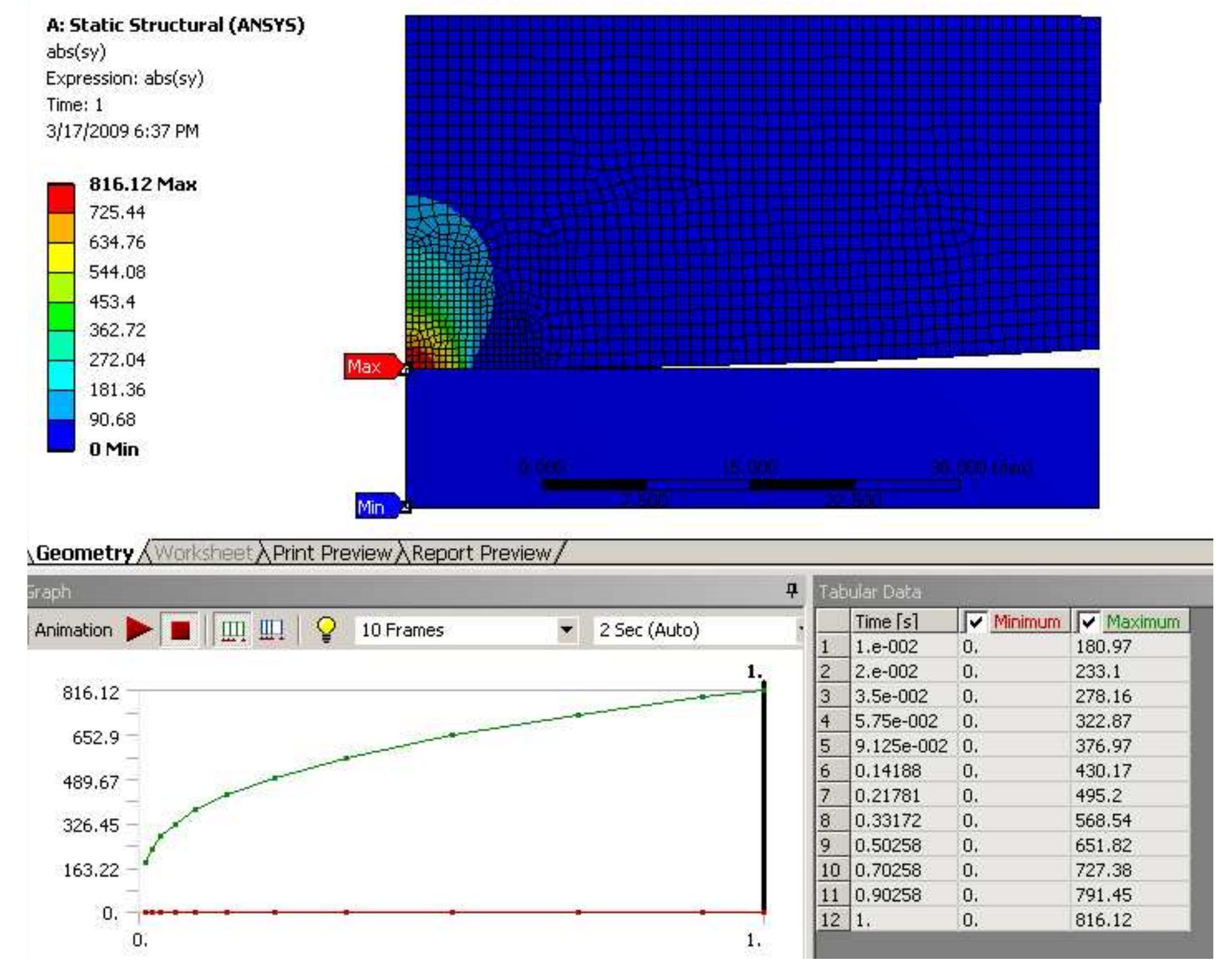Screen dimensions: 1219x980
Task: Click the light bulb icon
Action: 326,630
